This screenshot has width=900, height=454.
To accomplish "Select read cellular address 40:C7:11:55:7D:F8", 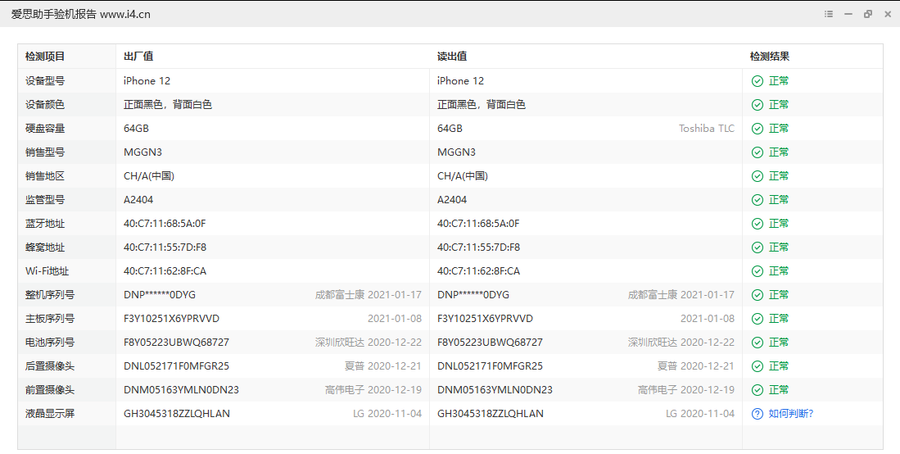I will tap(479, 247).
